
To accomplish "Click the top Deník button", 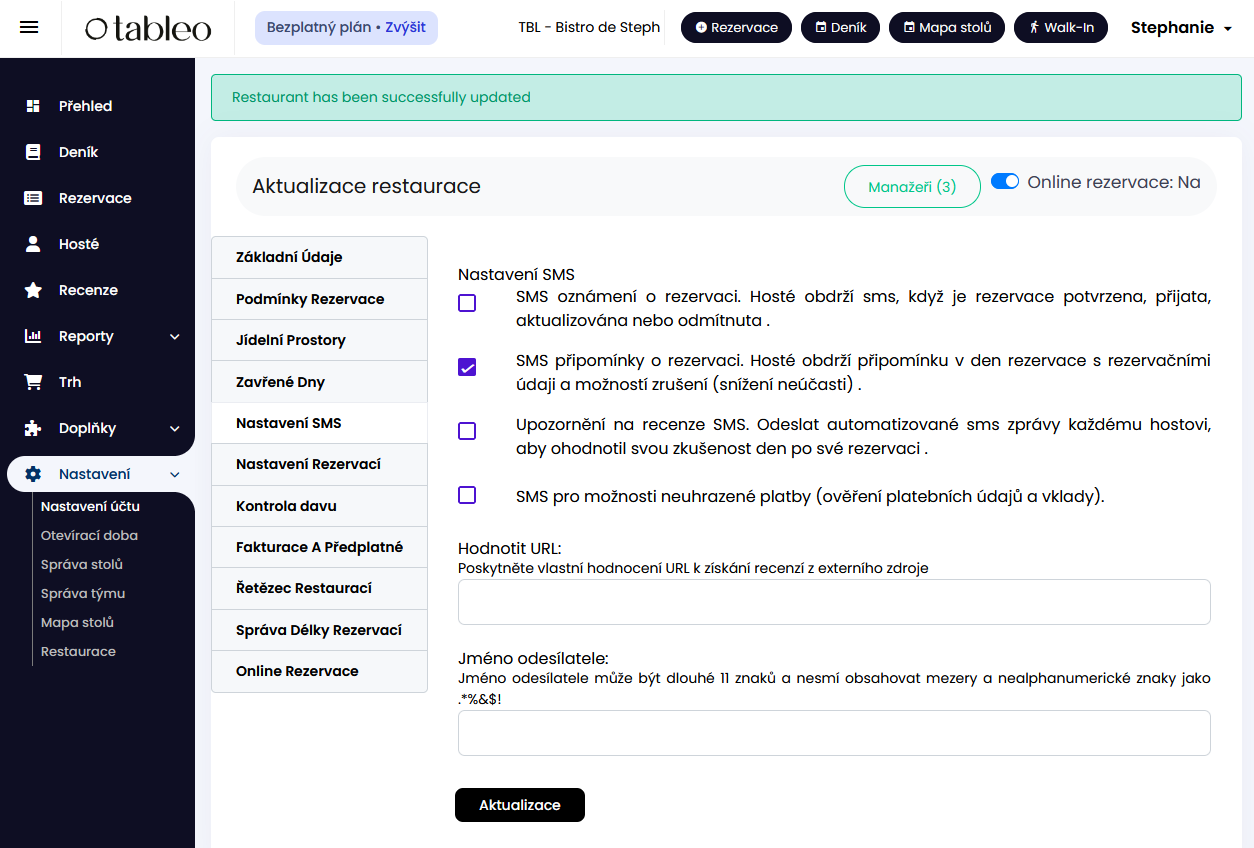I will click(840, 27).
